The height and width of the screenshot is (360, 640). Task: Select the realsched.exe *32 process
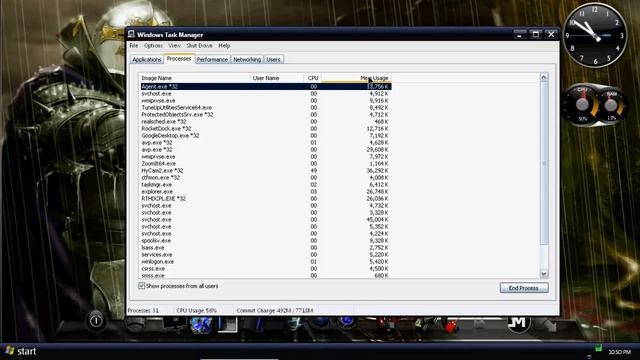[x=266, y=122]
